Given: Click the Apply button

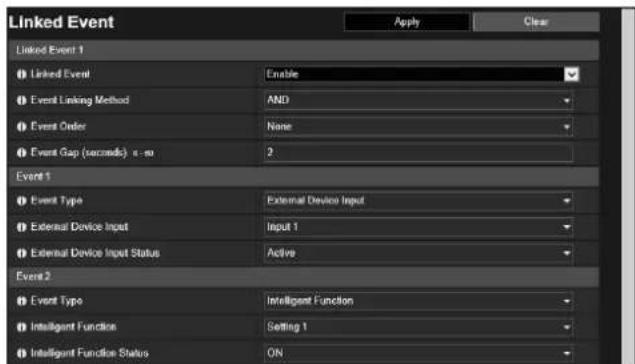Looking at the screenshot, I should click(x=407, y=22).
